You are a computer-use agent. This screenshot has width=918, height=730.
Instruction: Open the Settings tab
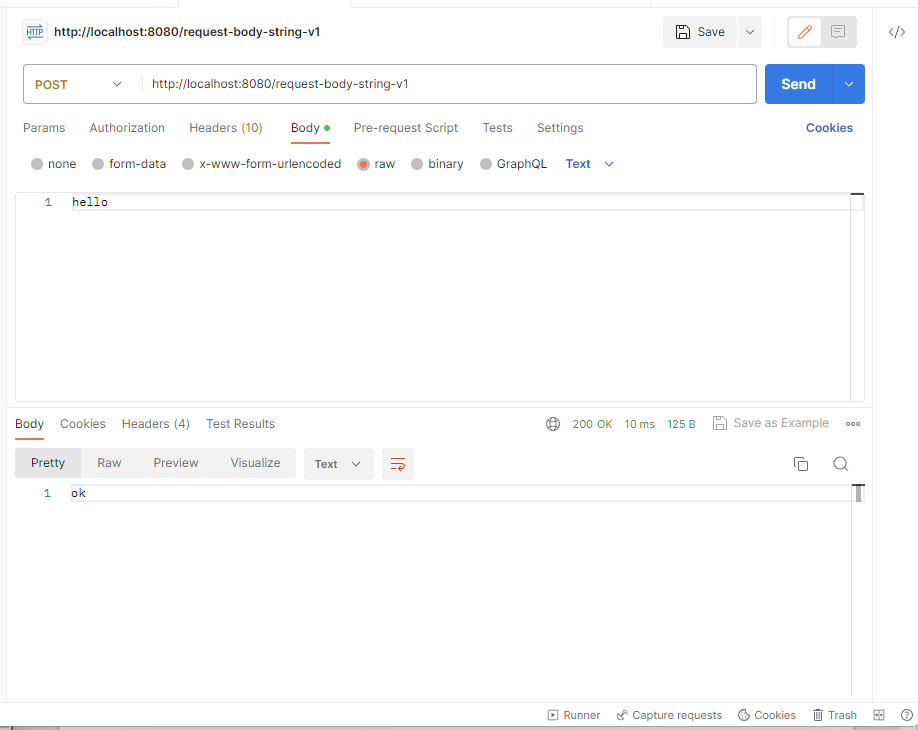pos(560,128)
